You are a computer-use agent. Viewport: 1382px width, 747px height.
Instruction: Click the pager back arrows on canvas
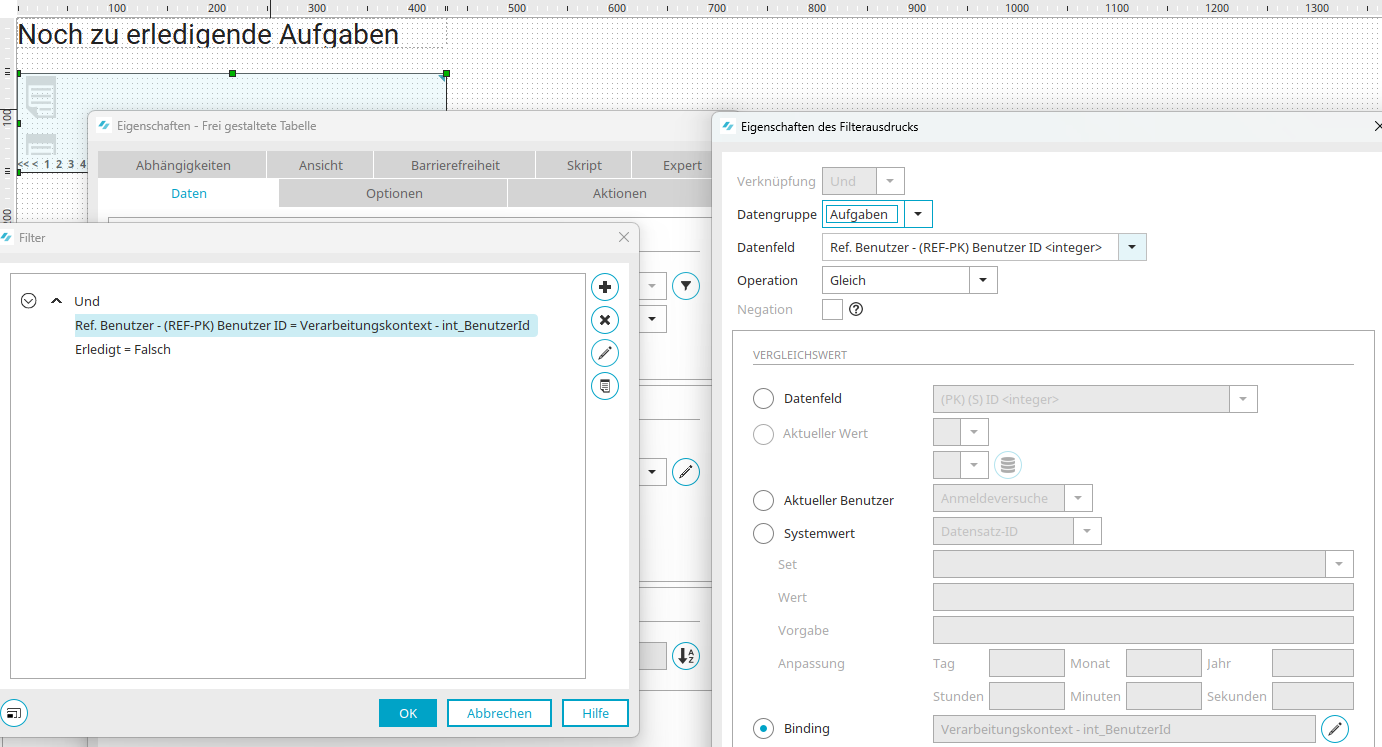coord(28,164)
